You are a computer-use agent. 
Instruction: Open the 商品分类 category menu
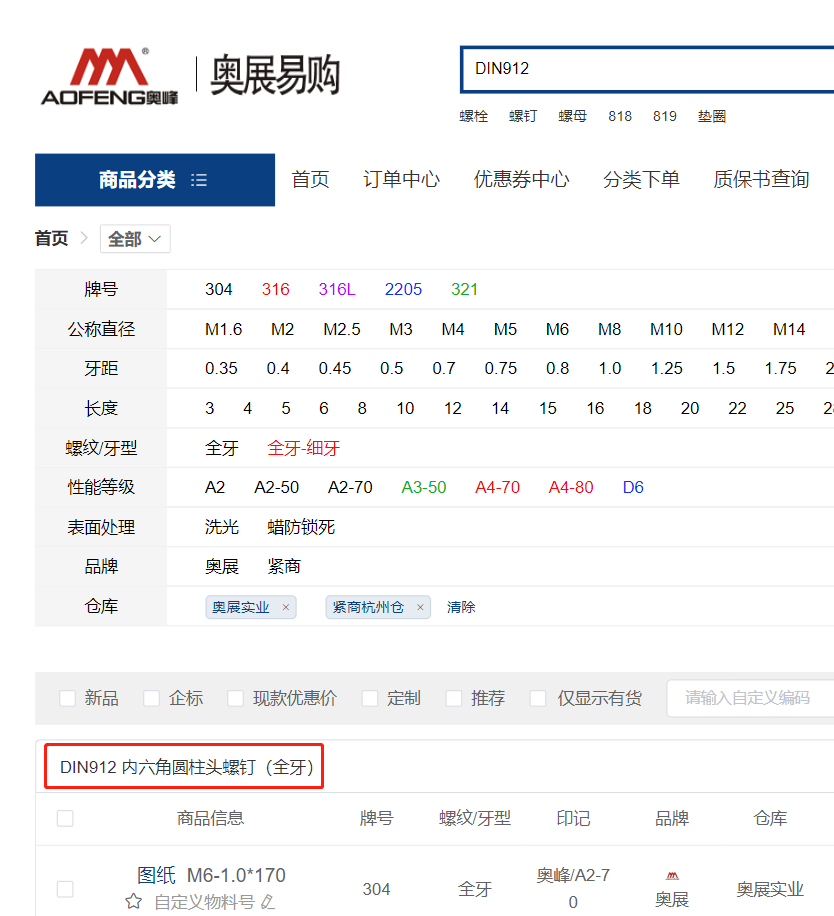[155, 180]
